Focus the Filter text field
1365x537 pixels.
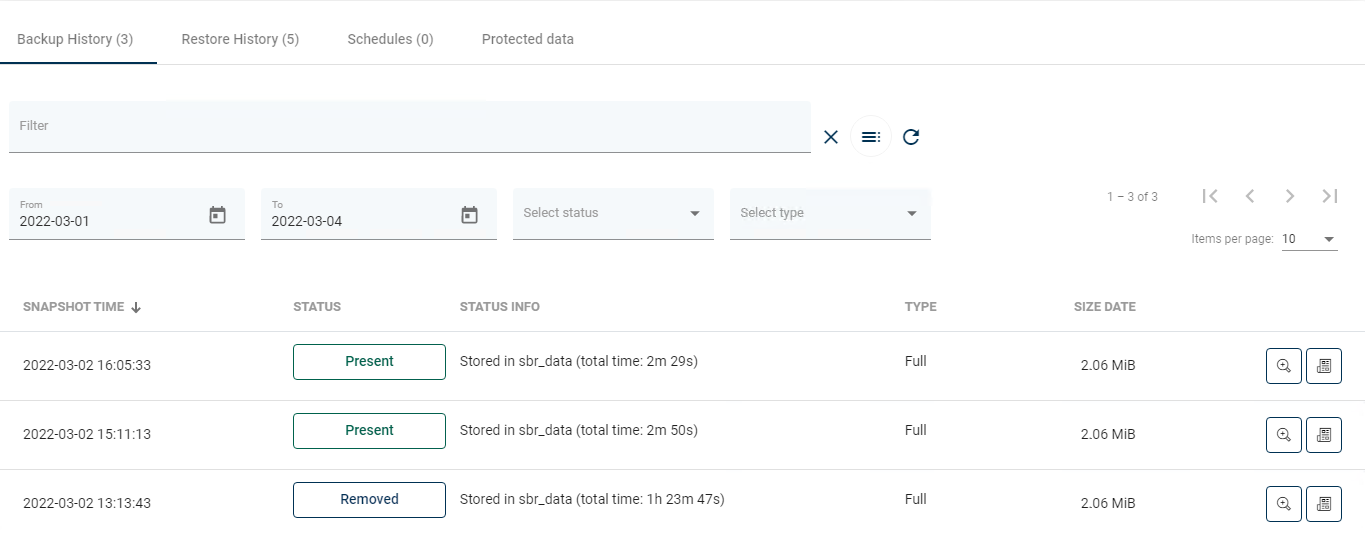tap(409, 127)
